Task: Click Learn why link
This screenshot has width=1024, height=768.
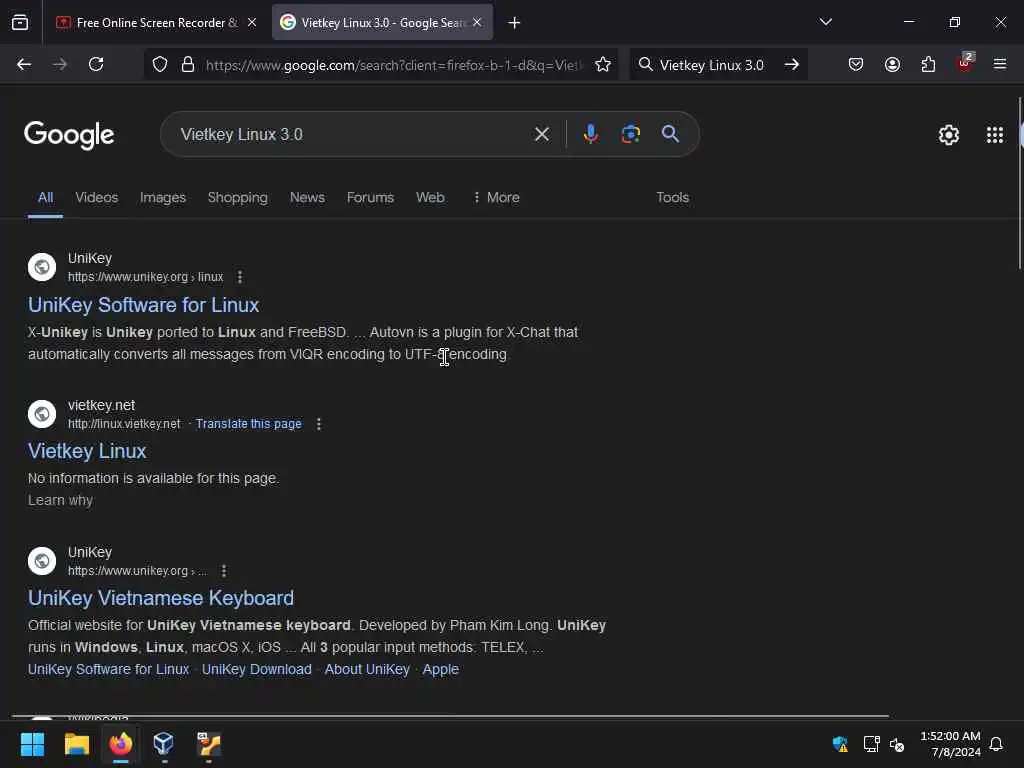Action: (x=60, y=500)
